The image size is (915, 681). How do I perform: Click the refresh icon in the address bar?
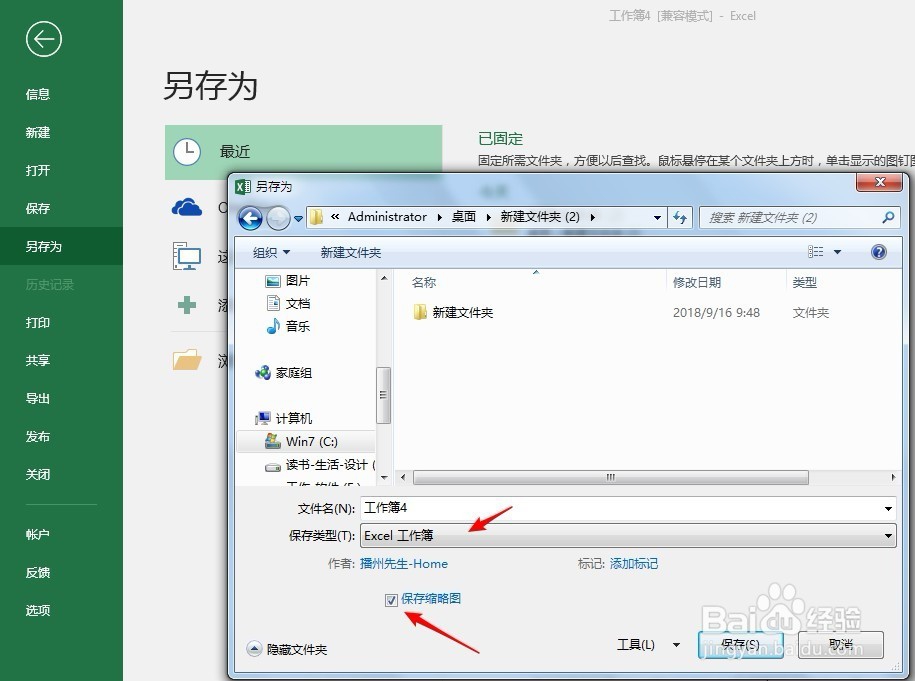point(679,217)
